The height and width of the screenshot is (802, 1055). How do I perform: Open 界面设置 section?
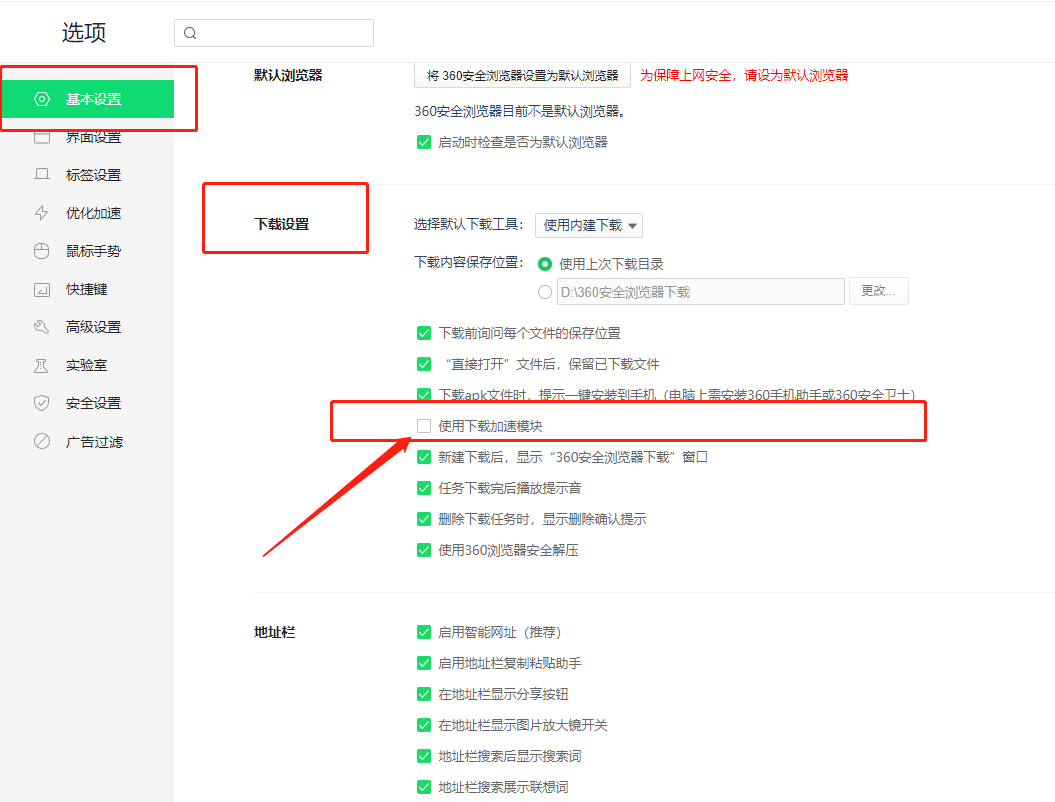tap(87, 137)
